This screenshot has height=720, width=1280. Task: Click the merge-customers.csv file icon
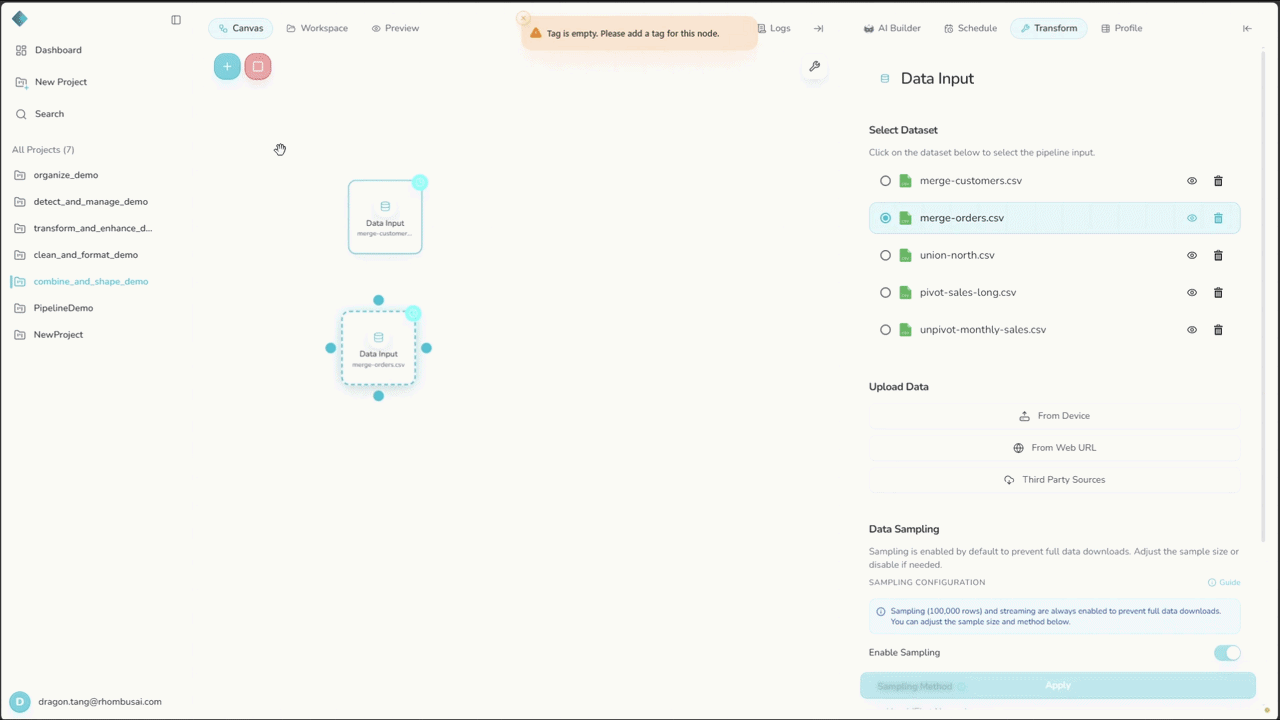tap(905, 181)
